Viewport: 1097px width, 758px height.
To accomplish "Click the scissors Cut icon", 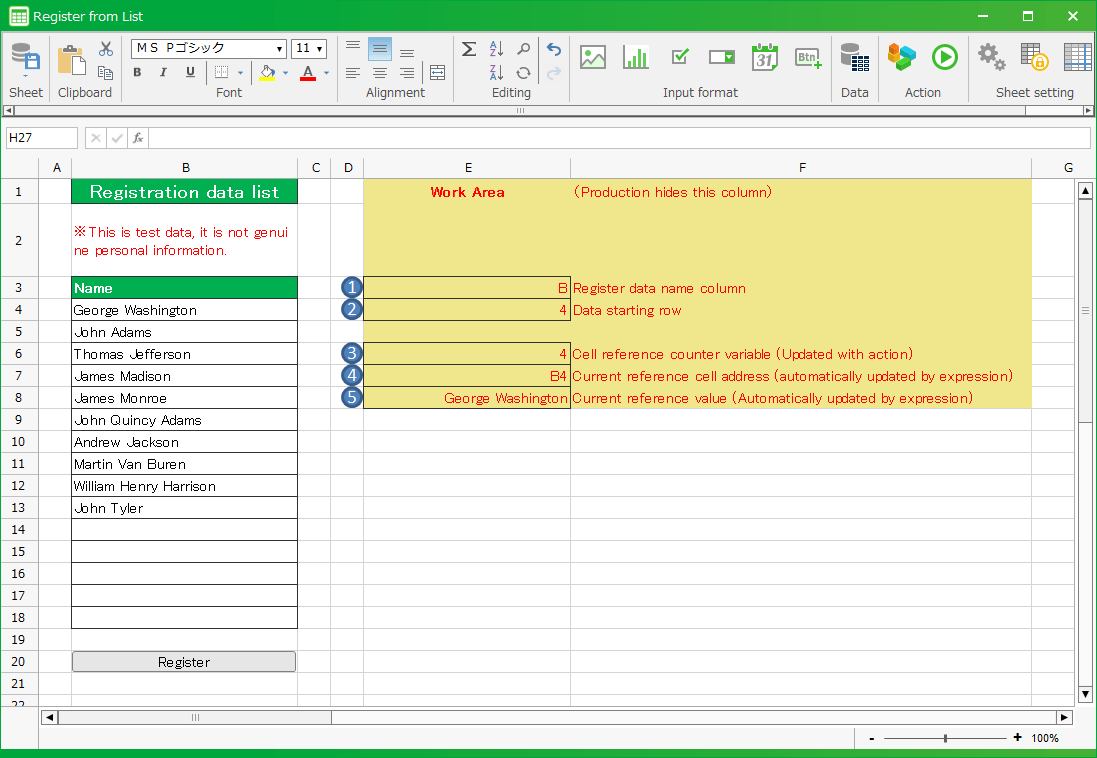I will click(x=106, y=49).
